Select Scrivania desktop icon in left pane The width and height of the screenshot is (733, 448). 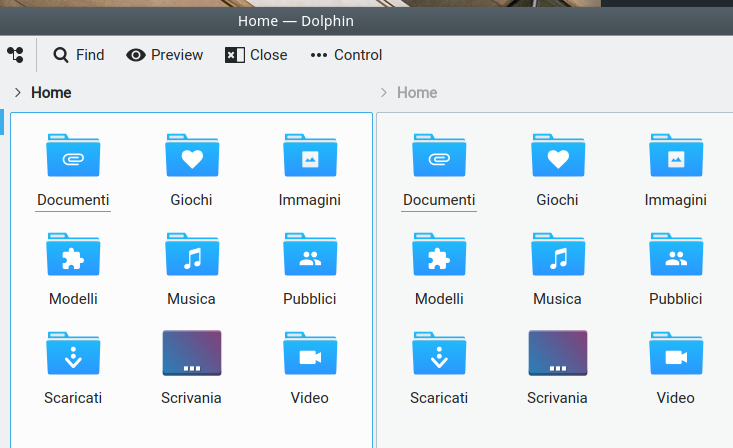(x=192, y=353)
